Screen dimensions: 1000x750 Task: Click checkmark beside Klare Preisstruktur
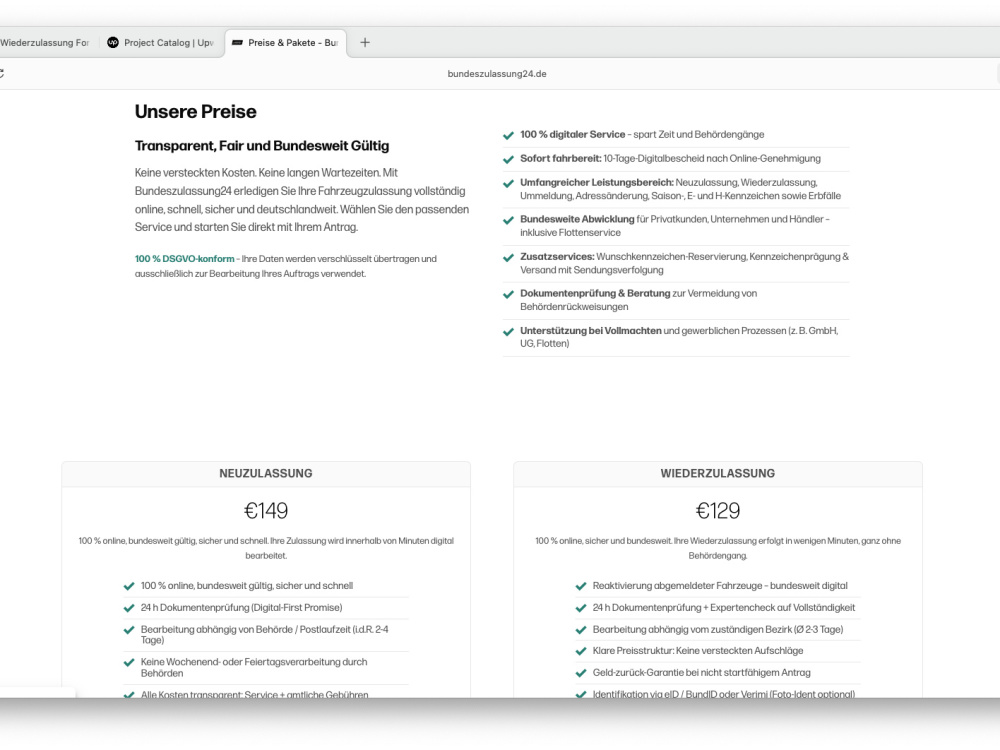point(580,652)
